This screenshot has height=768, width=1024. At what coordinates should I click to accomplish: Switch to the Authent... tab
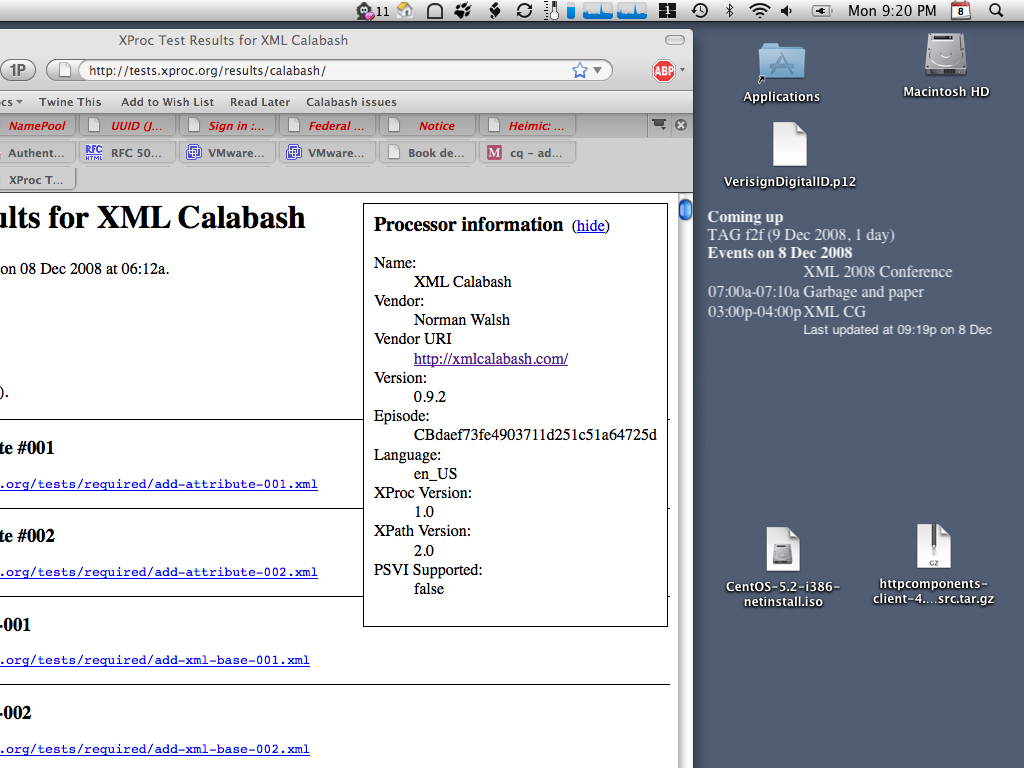(x=37, y=153)
